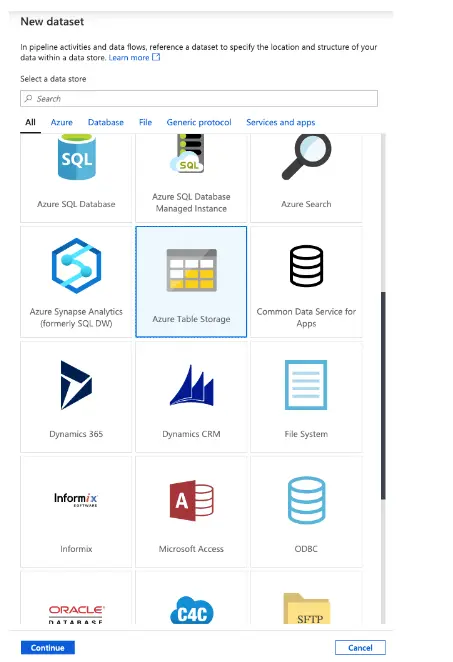Viewport: 453px width, 662px height.
Task: Pick the Azure Synapse Analytics icon
Action: [x=76, y=266]
